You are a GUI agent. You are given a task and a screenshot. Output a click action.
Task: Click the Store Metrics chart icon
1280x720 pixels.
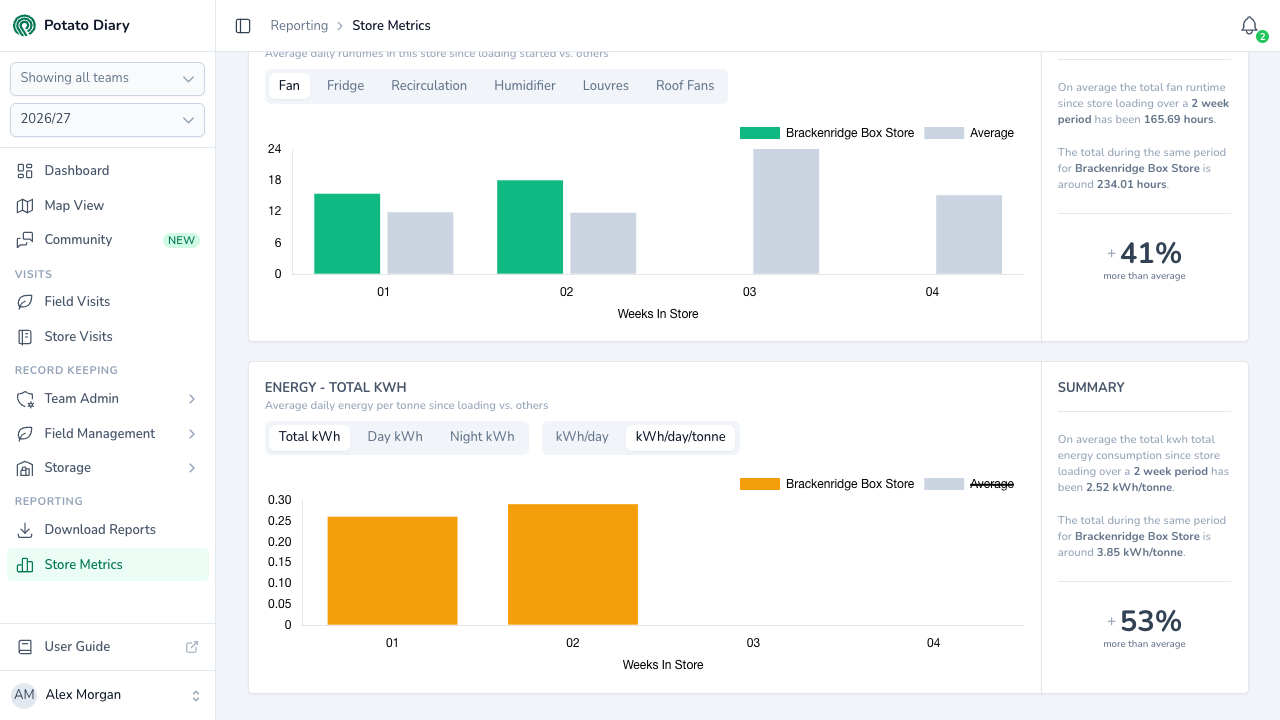pos(25,565)
